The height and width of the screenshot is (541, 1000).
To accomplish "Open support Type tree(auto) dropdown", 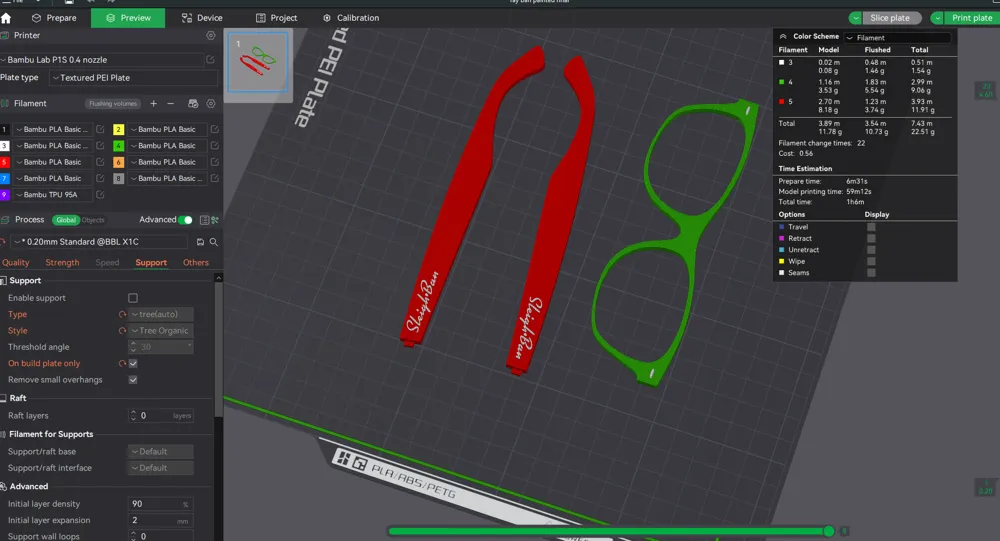I will pos(161,315).
